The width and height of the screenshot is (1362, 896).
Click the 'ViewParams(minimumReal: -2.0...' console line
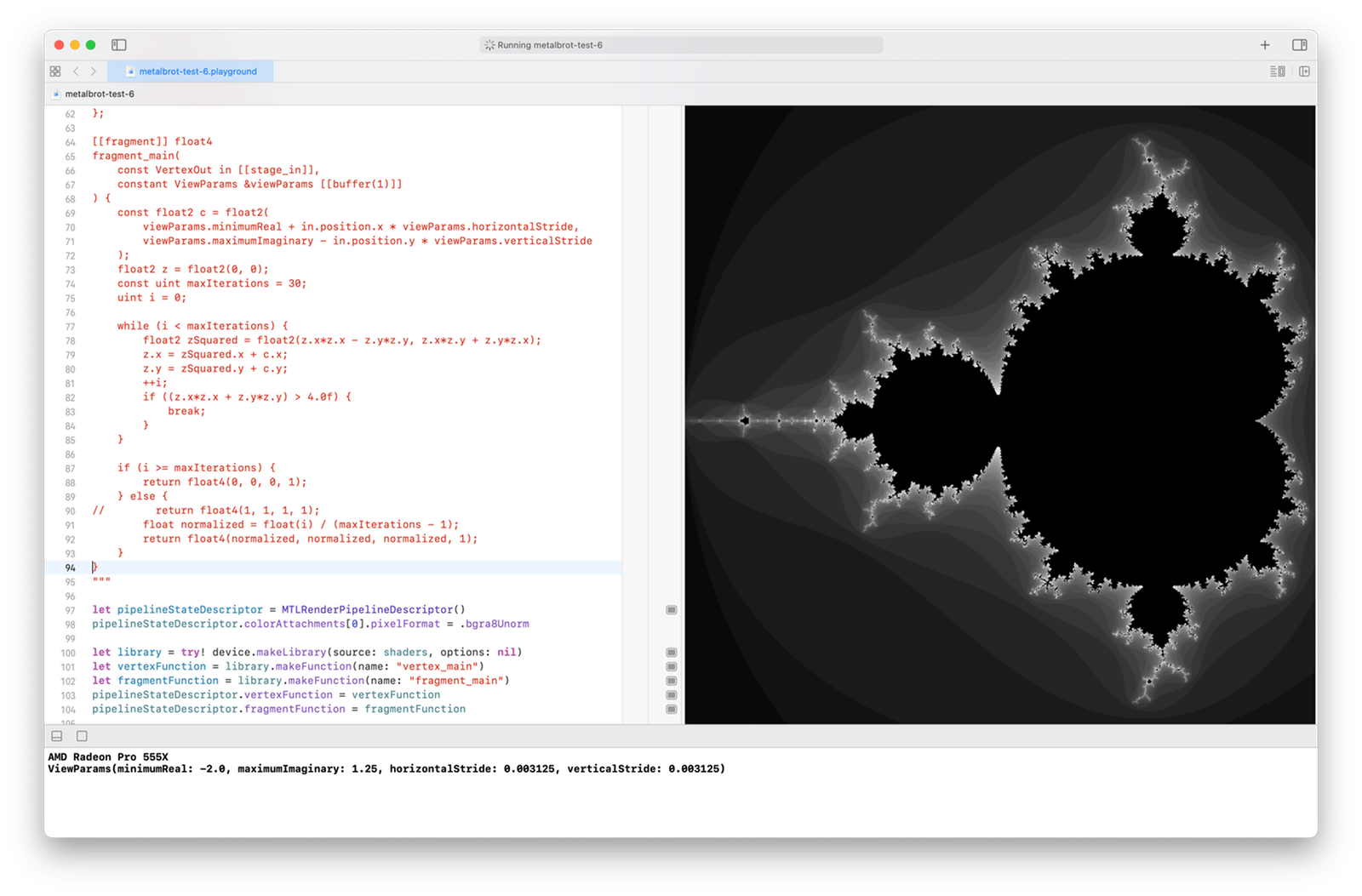[386, 769]
